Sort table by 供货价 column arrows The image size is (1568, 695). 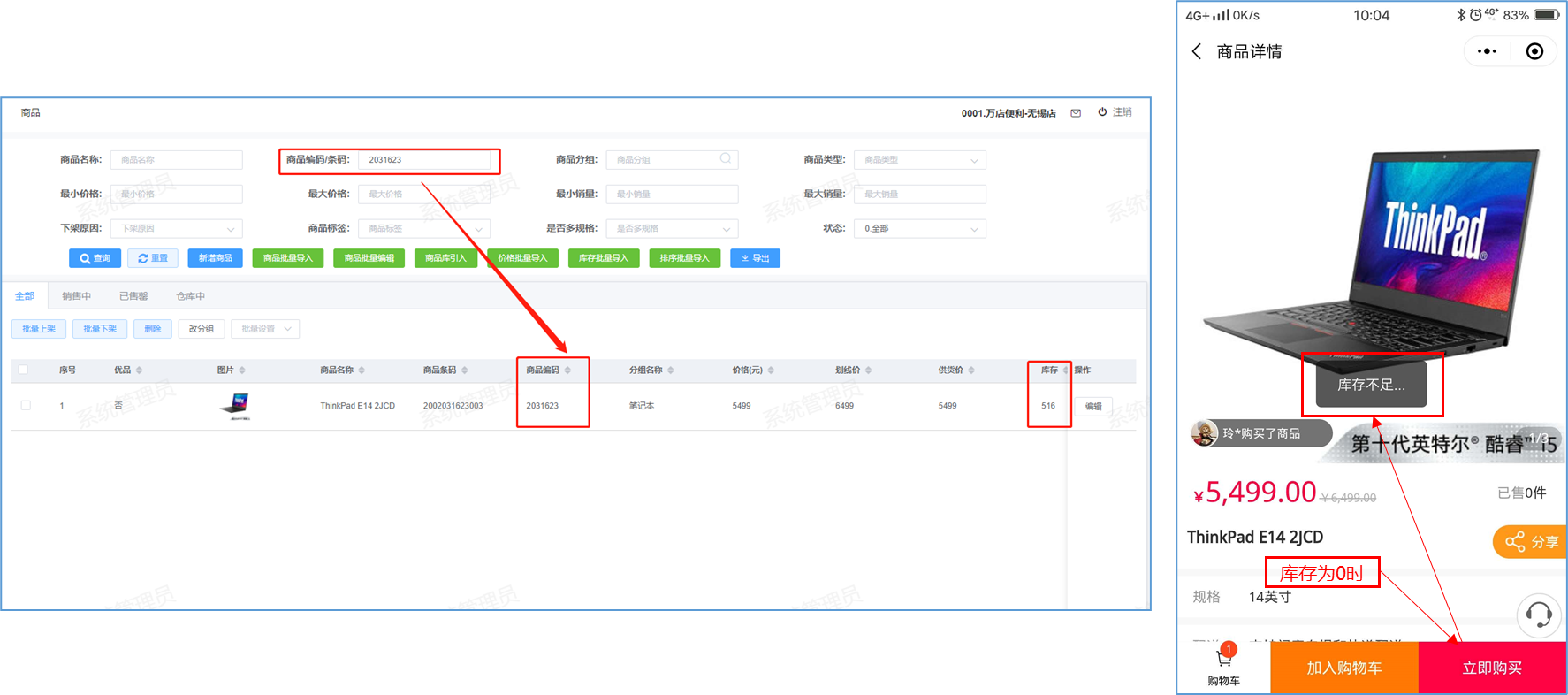pyautogui.click(x=971, y=370)
